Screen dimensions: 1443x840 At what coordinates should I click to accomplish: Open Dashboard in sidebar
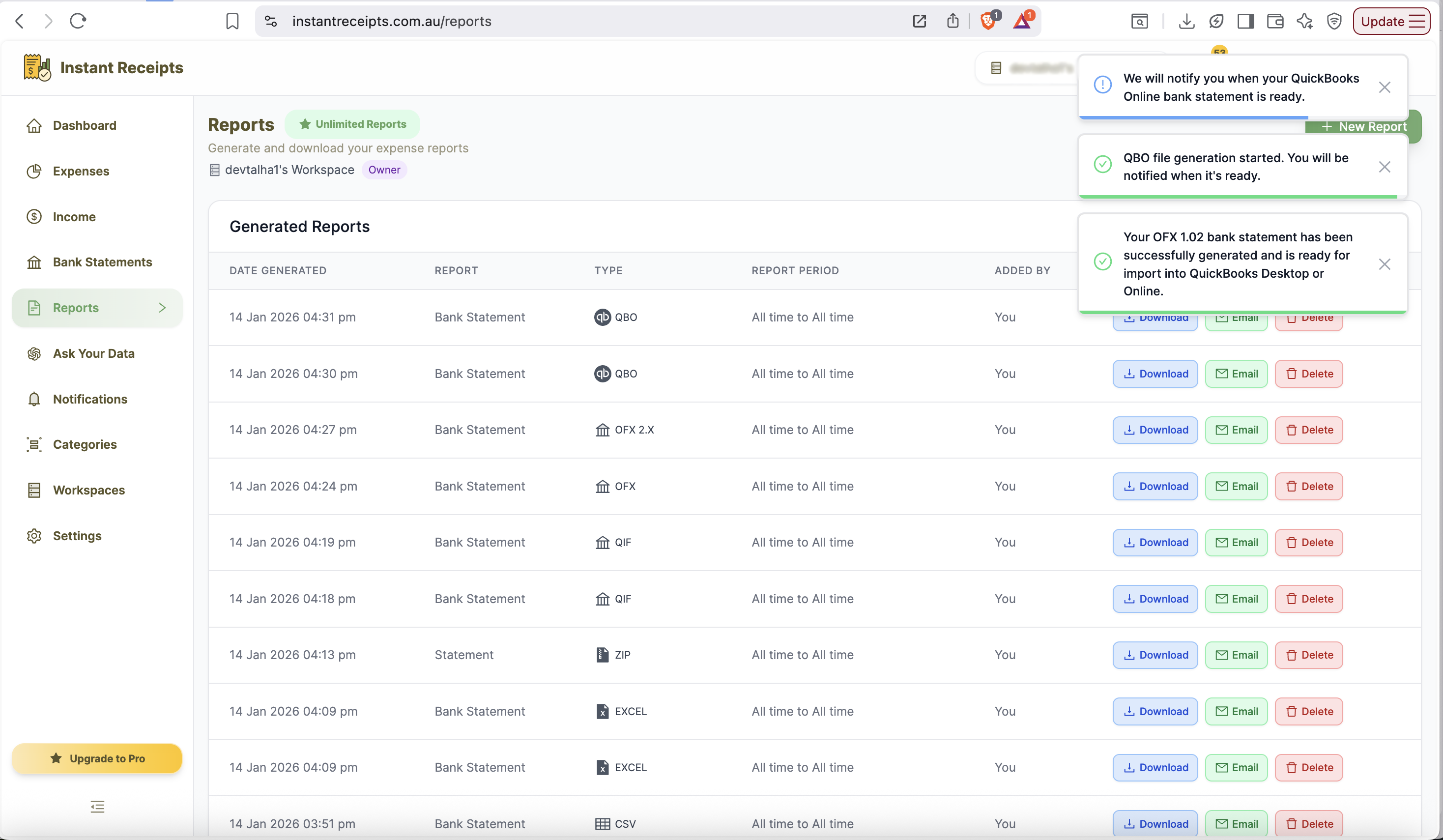tap(97, 125)
